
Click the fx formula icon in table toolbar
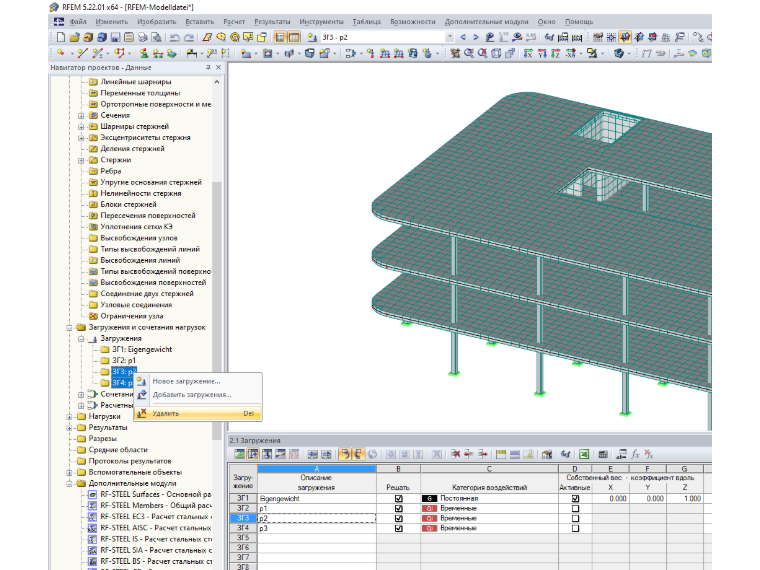(x=635, y=454)
